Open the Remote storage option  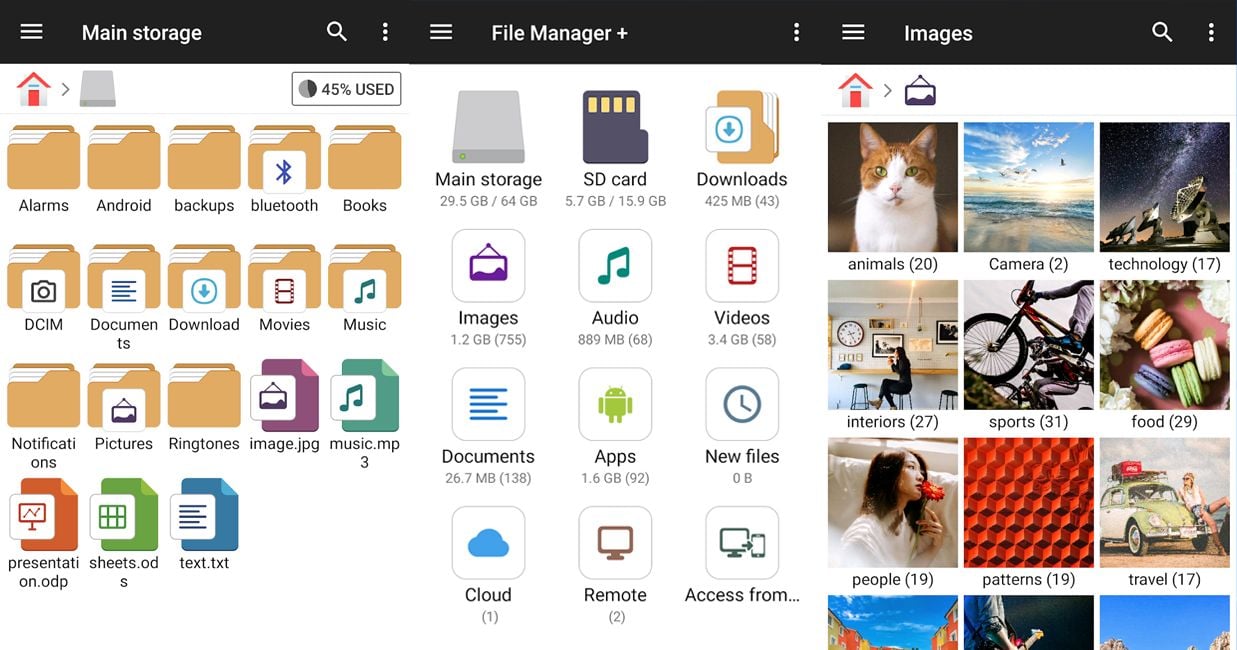(x=615, y=565)
